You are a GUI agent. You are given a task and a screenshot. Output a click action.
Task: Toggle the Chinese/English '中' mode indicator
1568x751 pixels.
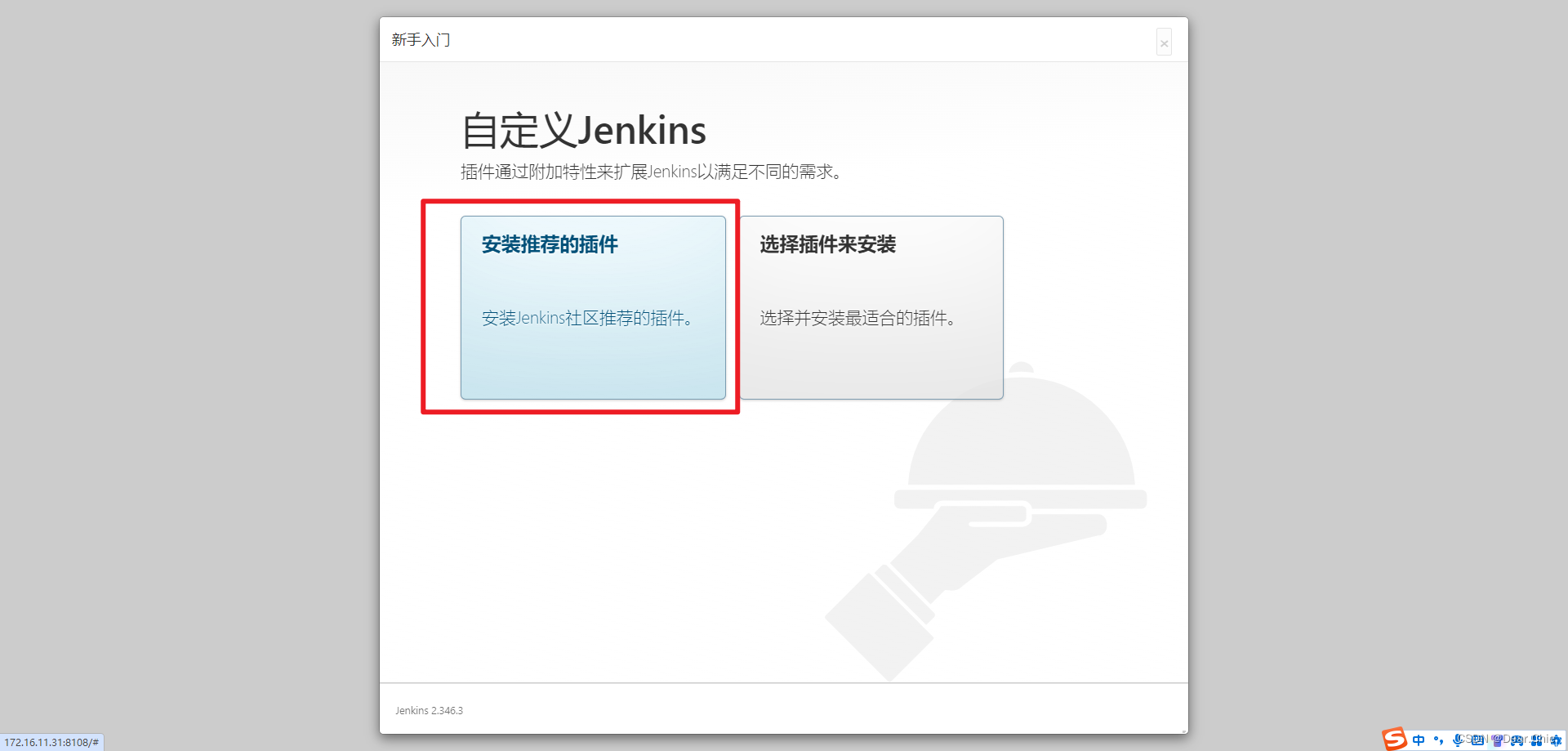[1419, 740]
